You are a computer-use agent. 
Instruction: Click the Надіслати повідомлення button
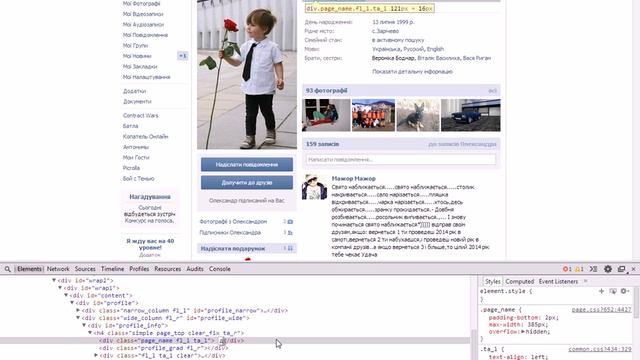(x=247, y=164)
